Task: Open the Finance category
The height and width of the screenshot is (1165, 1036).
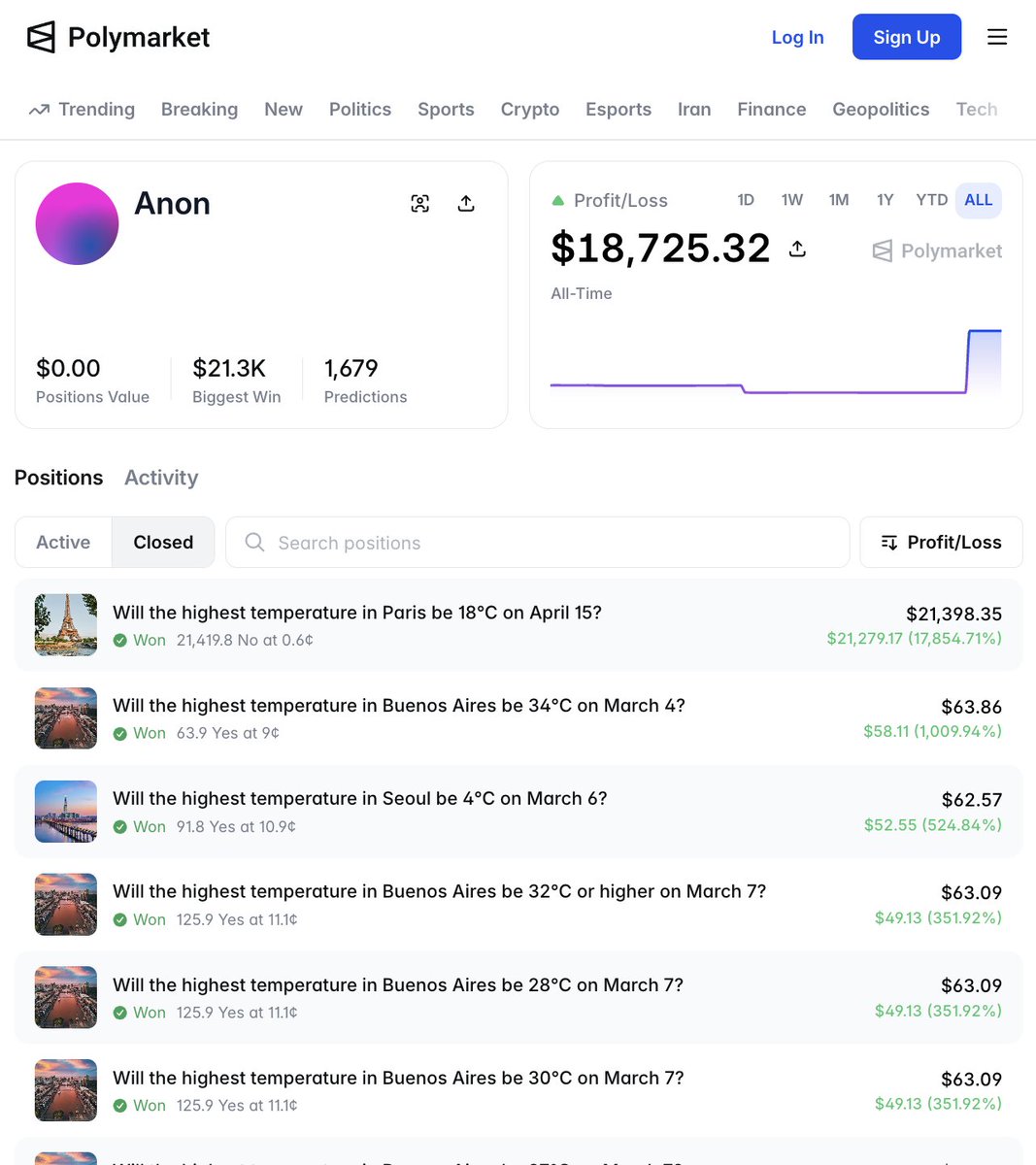Action: 772,110
